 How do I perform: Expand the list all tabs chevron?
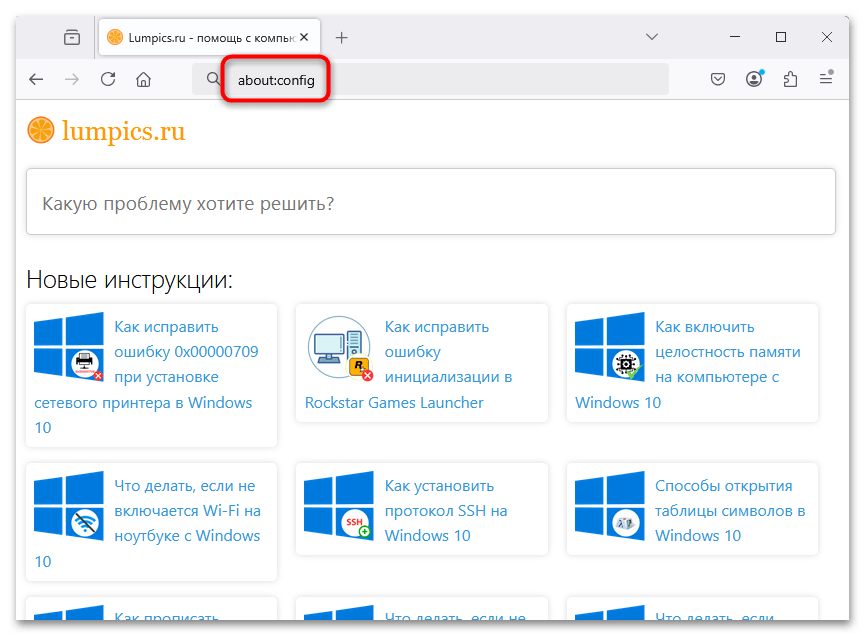point(652,37)
